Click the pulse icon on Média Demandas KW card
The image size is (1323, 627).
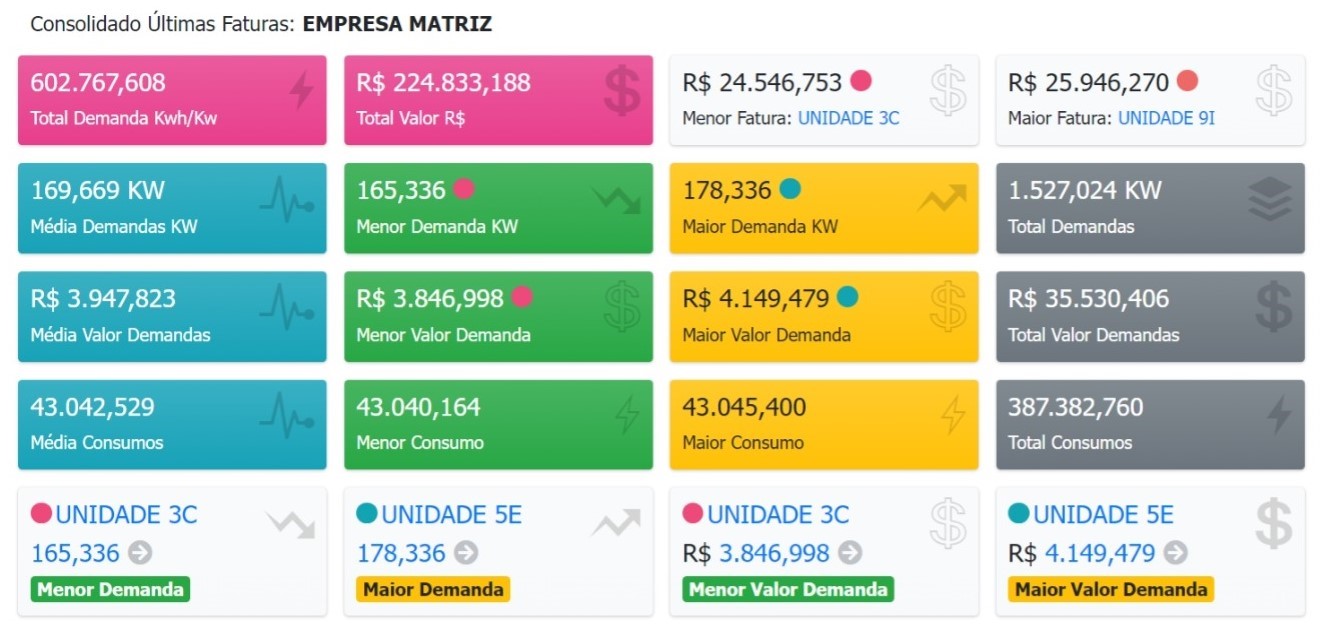[x=287, y=199]
